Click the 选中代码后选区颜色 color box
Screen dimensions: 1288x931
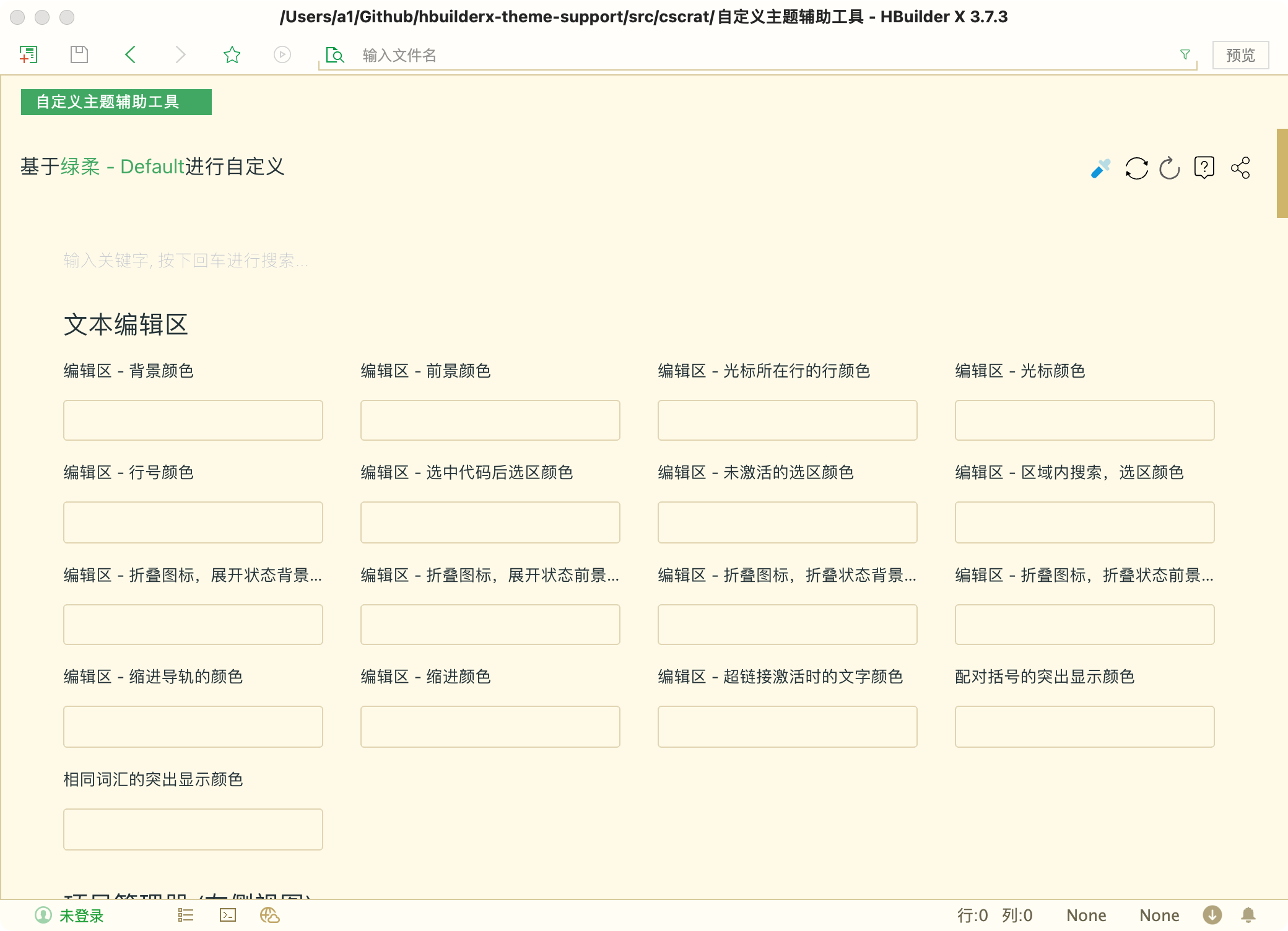[490, 522]
